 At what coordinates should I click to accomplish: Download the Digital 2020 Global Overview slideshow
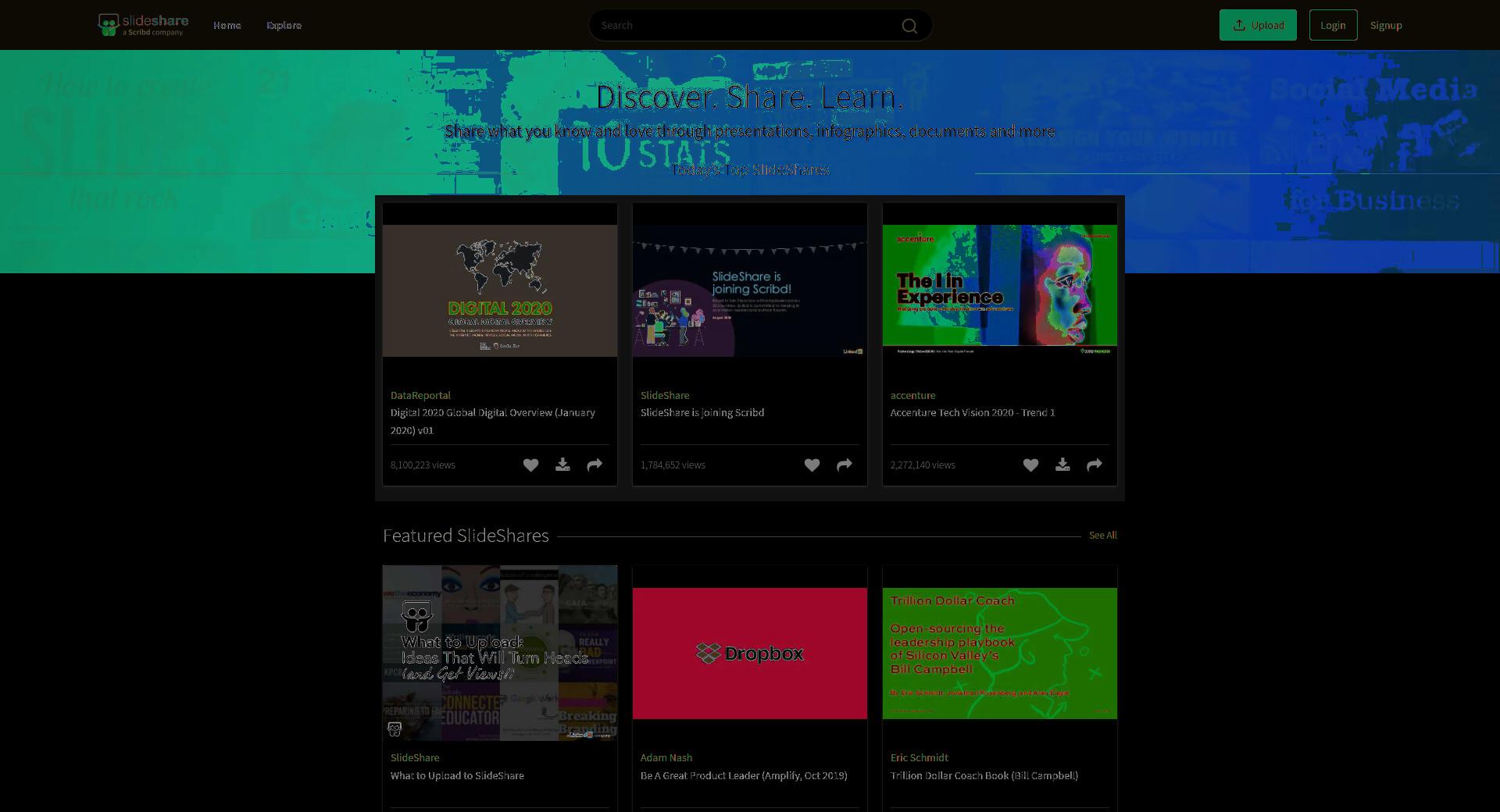pos(562,465)
